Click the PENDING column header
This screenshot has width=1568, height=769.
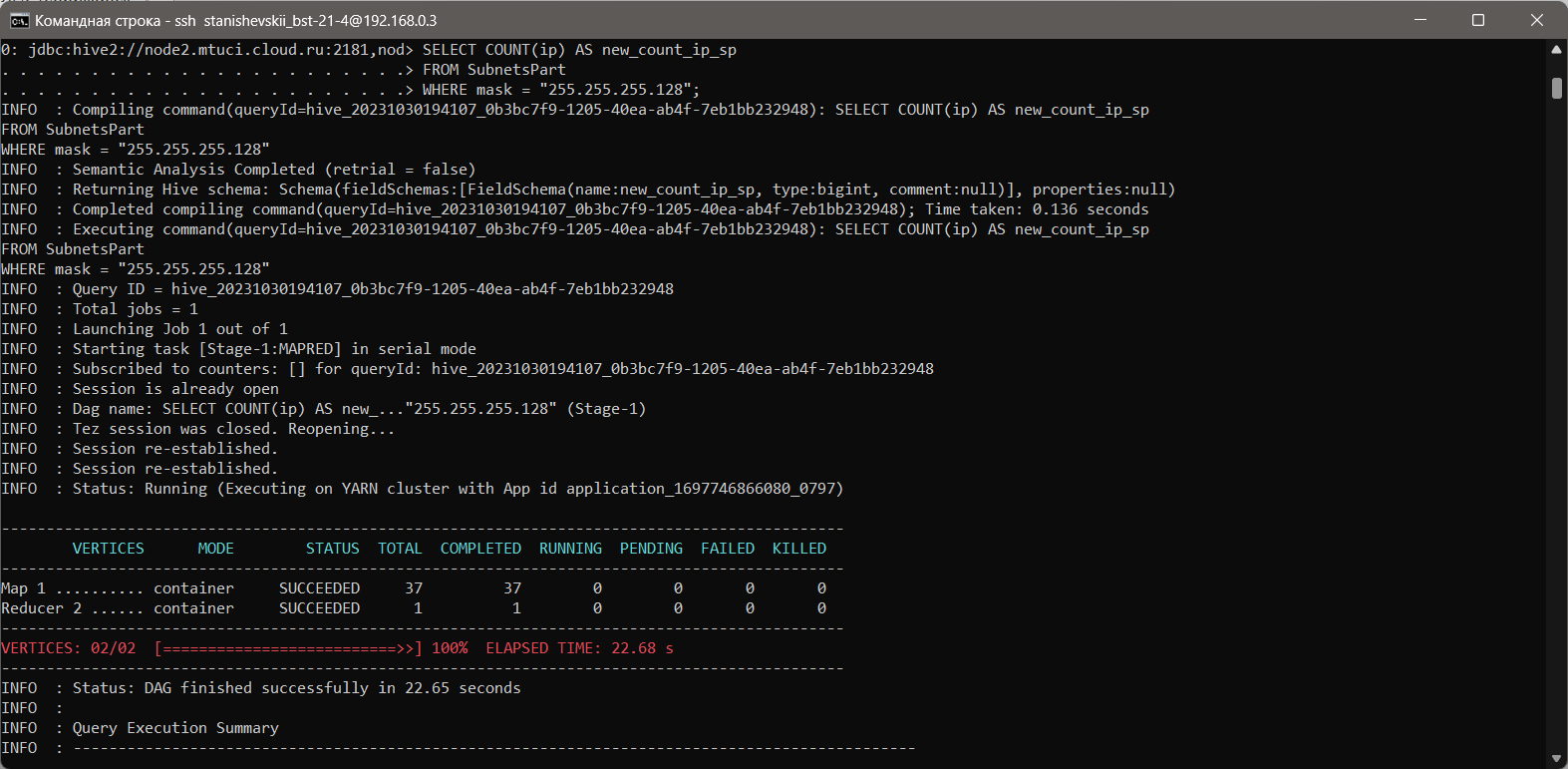(651, 549)
